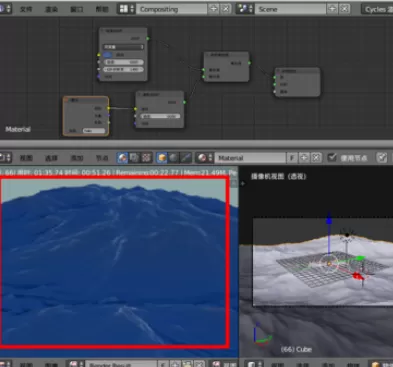This screenshot has height=367, width=393.
Task: Select the shader nodes tree type icon
Action: (x=123, y=158)
